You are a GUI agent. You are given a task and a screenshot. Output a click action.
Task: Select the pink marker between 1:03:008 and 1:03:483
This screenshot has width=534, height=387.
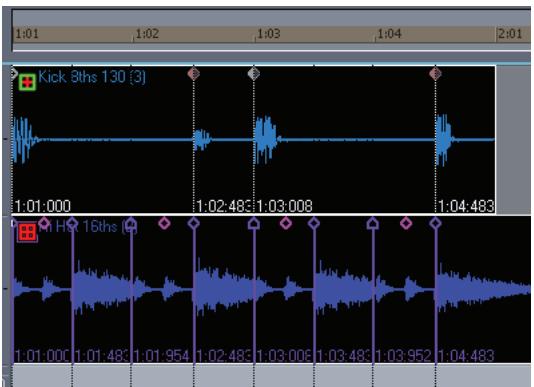286,223
